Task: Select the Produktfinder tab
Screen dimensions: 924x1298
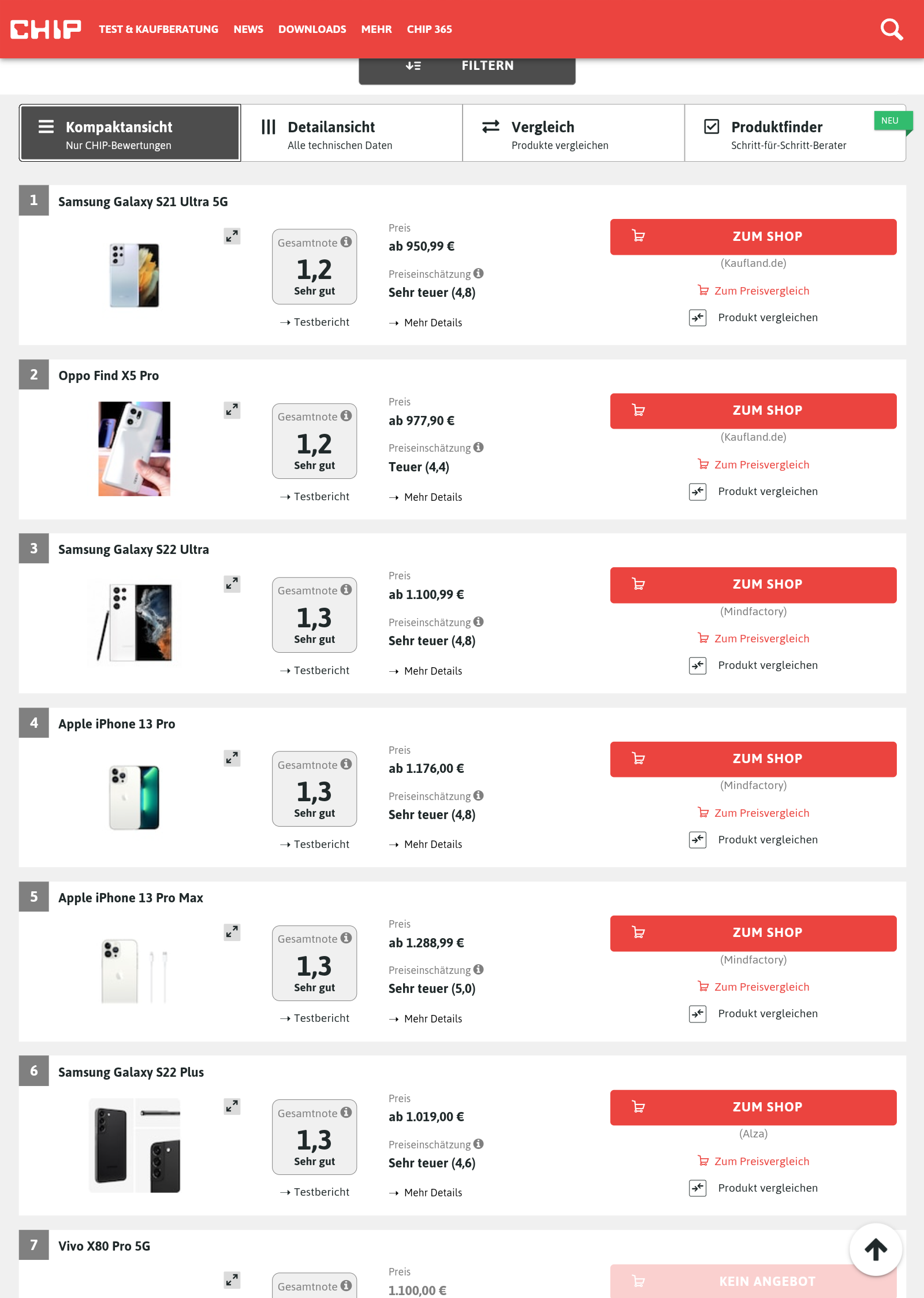Action: pos(795,133)
